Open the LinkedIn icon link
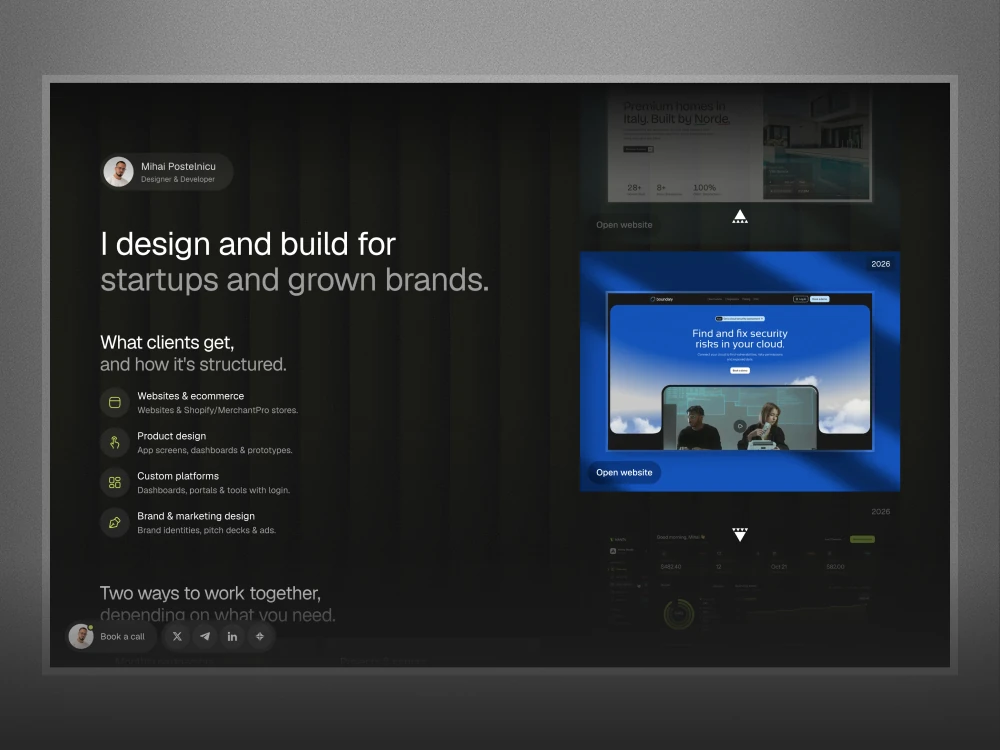Screen dimensions: 1000x750 [x=232, y=636]
